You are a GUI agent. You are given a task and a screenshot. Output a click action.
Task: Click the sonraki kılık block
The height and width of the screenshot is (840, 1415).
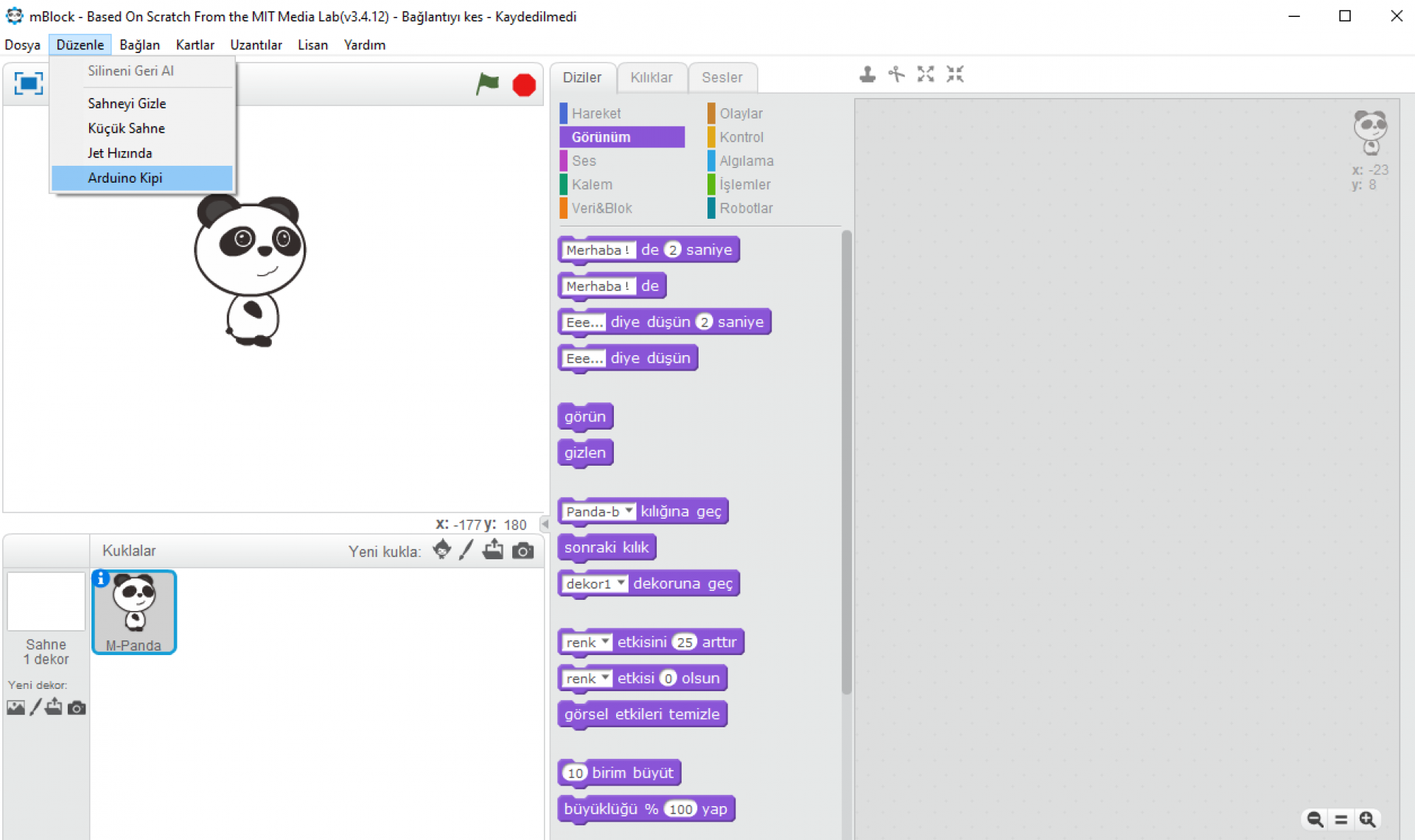pyautogui.click(x=607, y=547)
